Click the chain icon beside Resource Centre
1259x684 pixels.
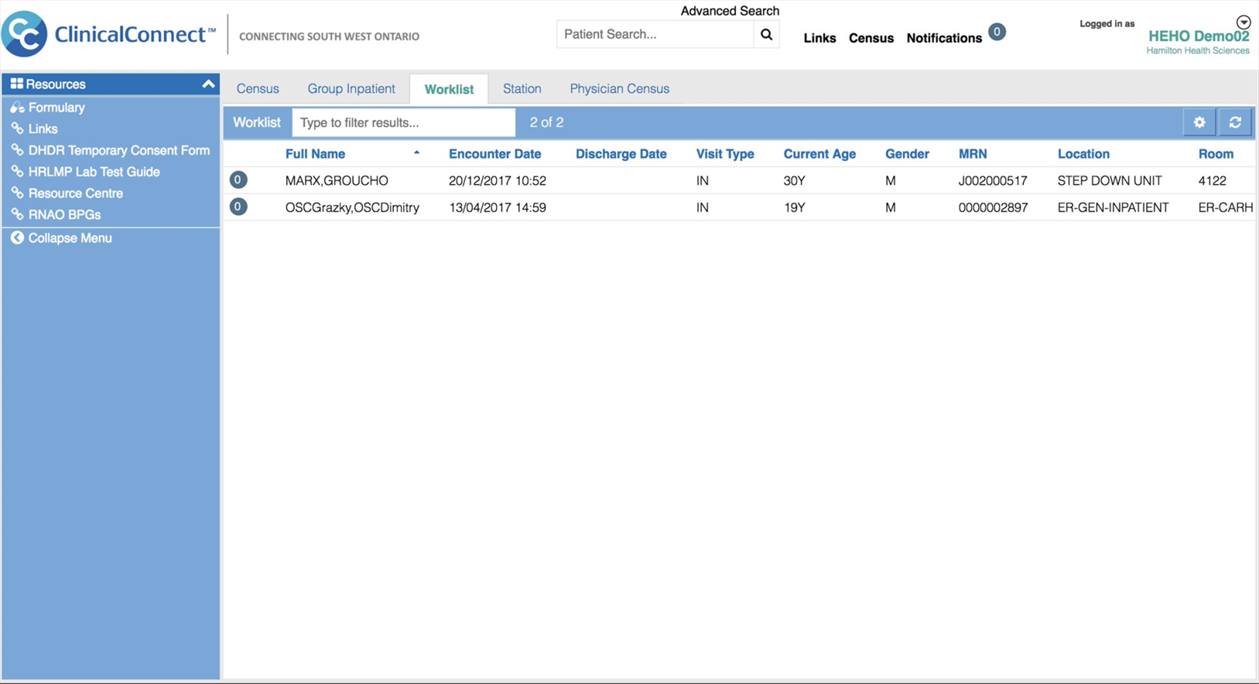pos(17,193)
